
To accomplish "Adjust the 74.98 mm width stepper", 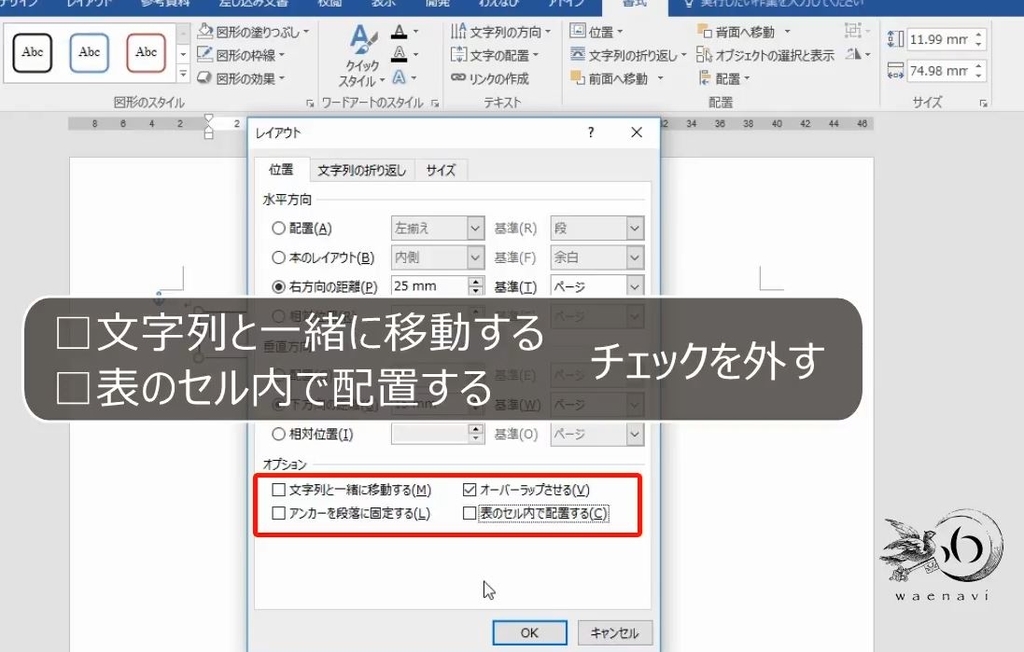I will [x=978, y=71].
